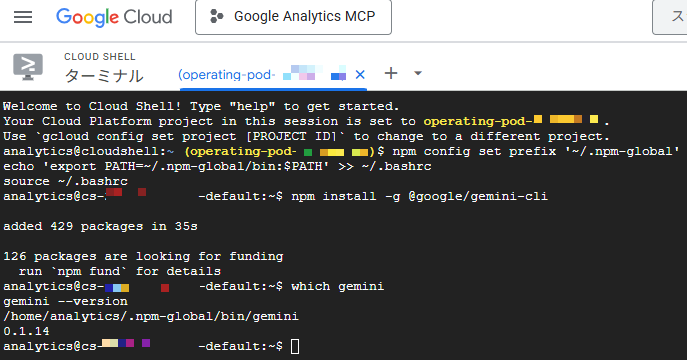Add a new terminal tab

tap(391, 73)
